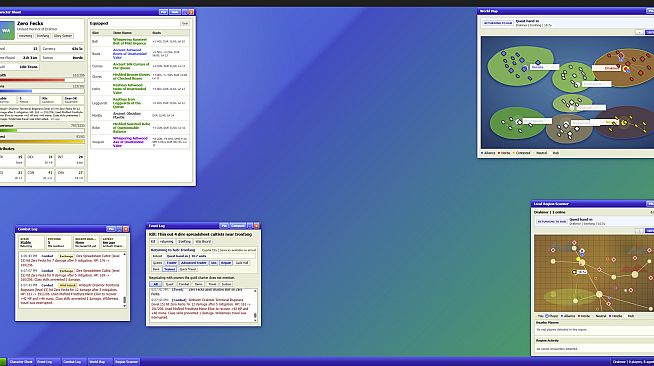Select the Belt equipment row
The image size is (654, 366).
click(140, 42)
